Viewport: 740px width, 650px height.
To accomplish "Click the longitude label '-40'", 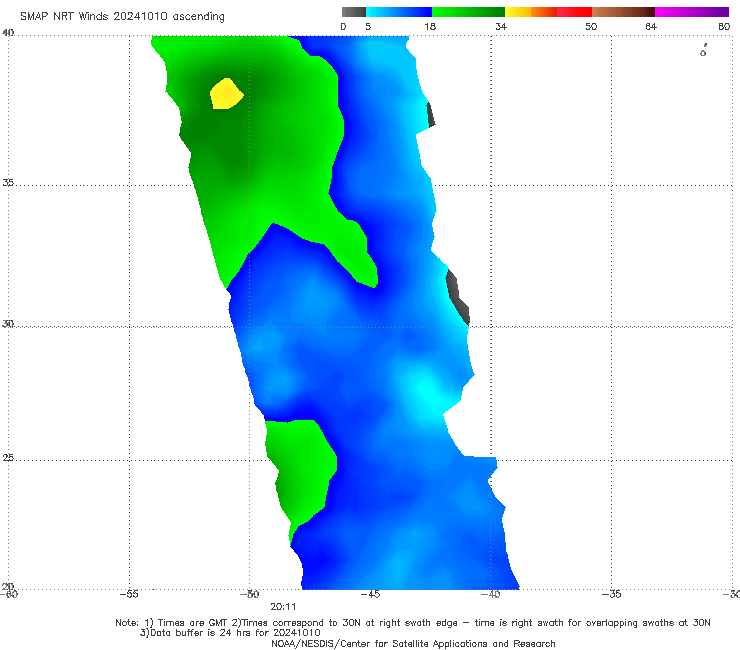I will pos(490,594).
